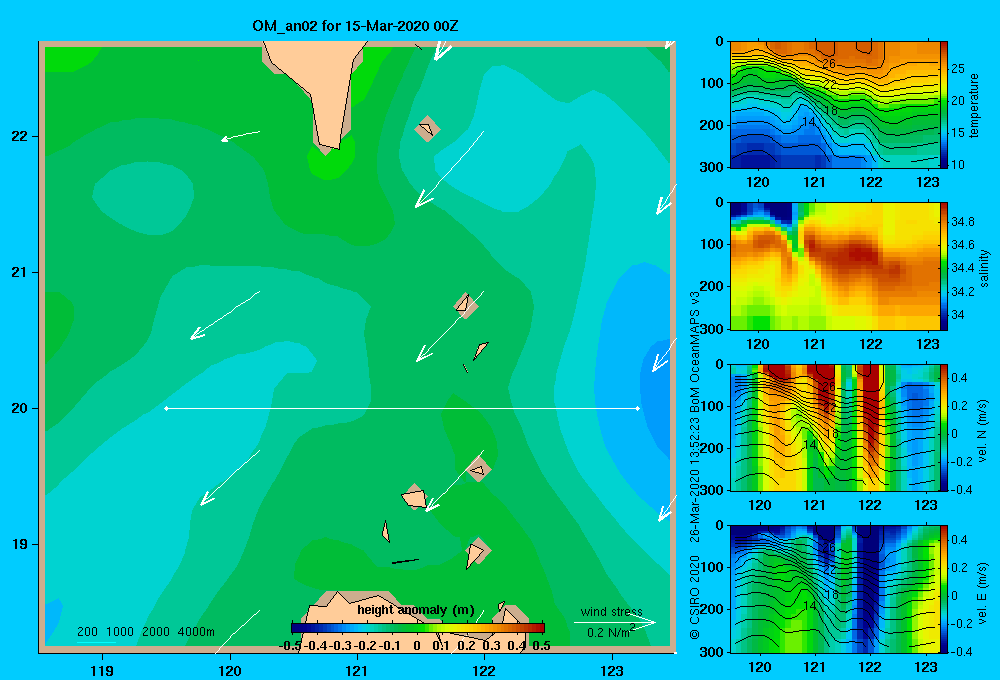
Task: Click the '0.5' height anomaly scale value
Action: (541, 646)
